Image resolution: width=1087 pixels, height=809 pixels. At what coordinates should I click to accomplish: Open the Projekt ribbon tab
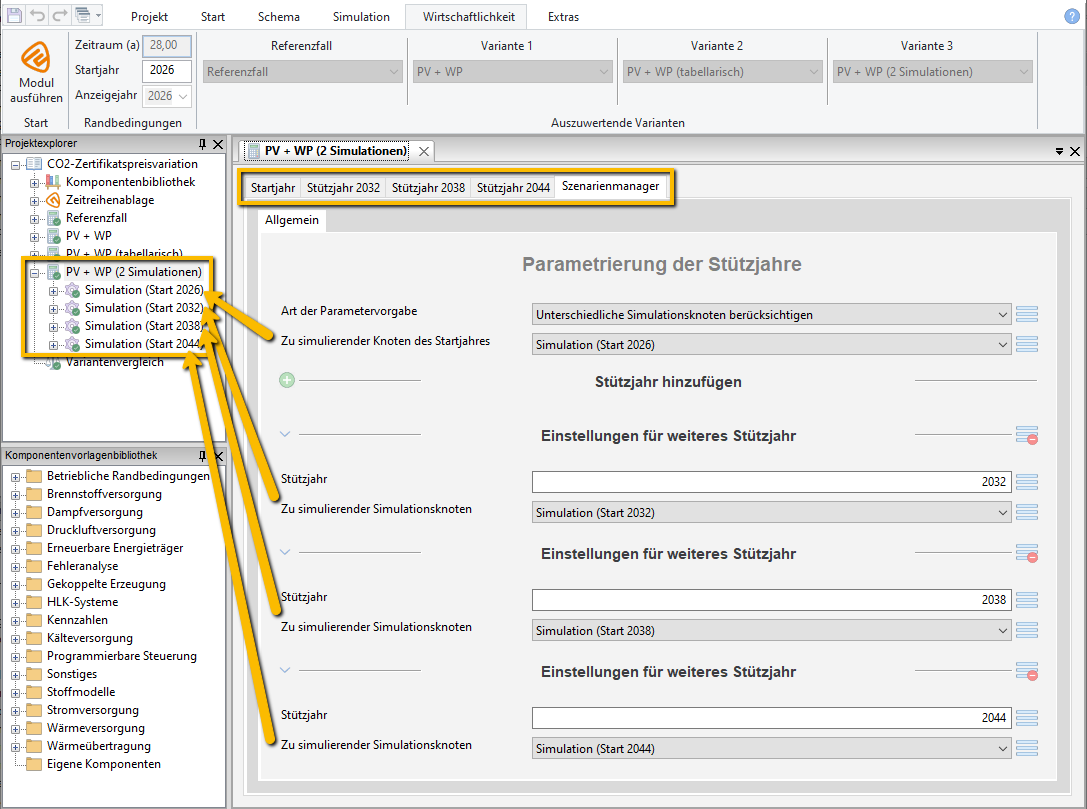point(149,17)
